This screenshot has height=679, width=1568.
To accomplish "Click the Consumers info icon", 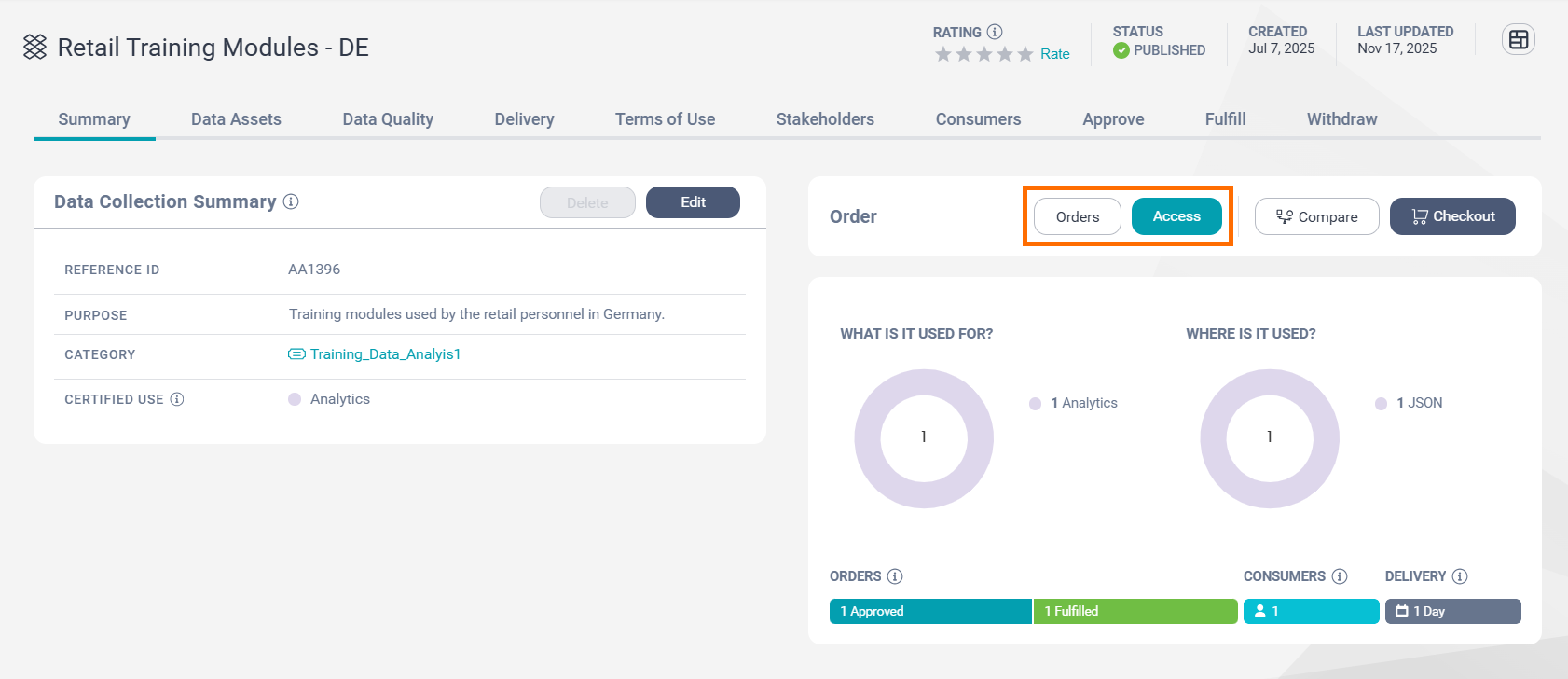I will point(1340,576).
